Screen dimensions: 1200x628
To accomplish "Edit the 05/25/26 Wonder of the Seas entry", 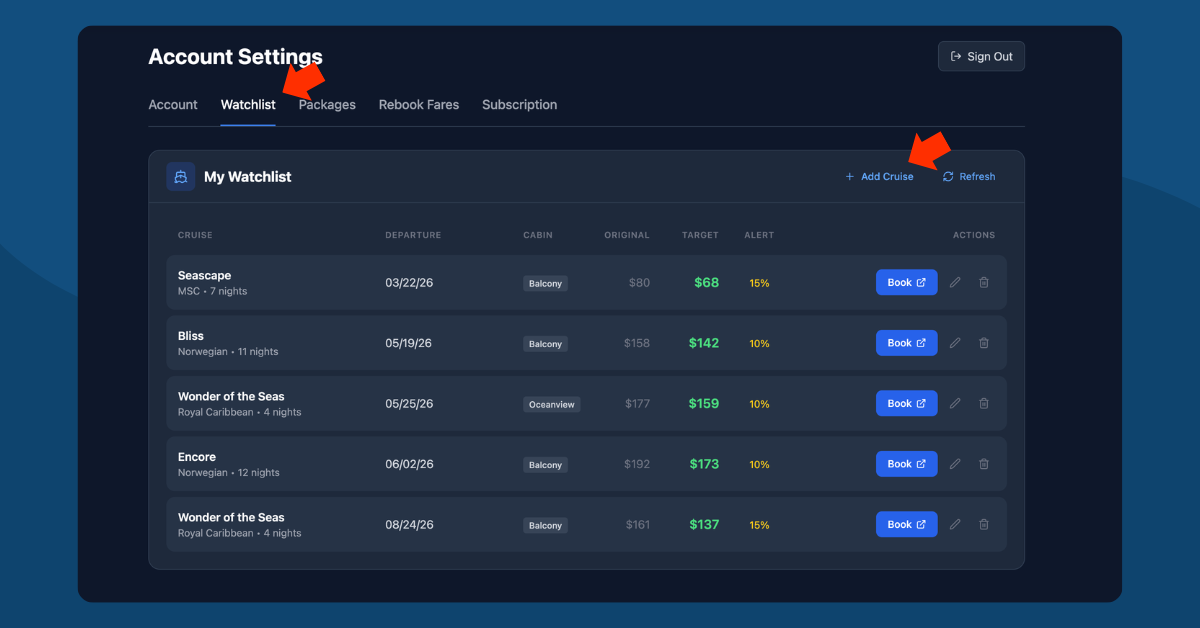I will (x=955, y=404).
